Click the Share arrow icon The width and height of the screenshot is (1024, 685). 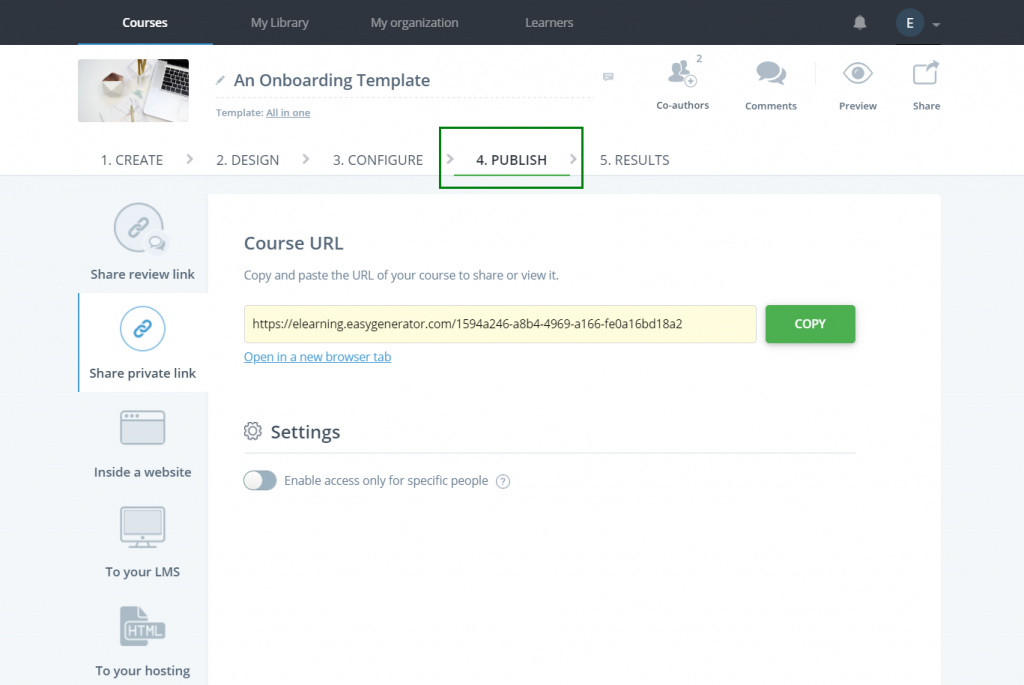(926, 75)
